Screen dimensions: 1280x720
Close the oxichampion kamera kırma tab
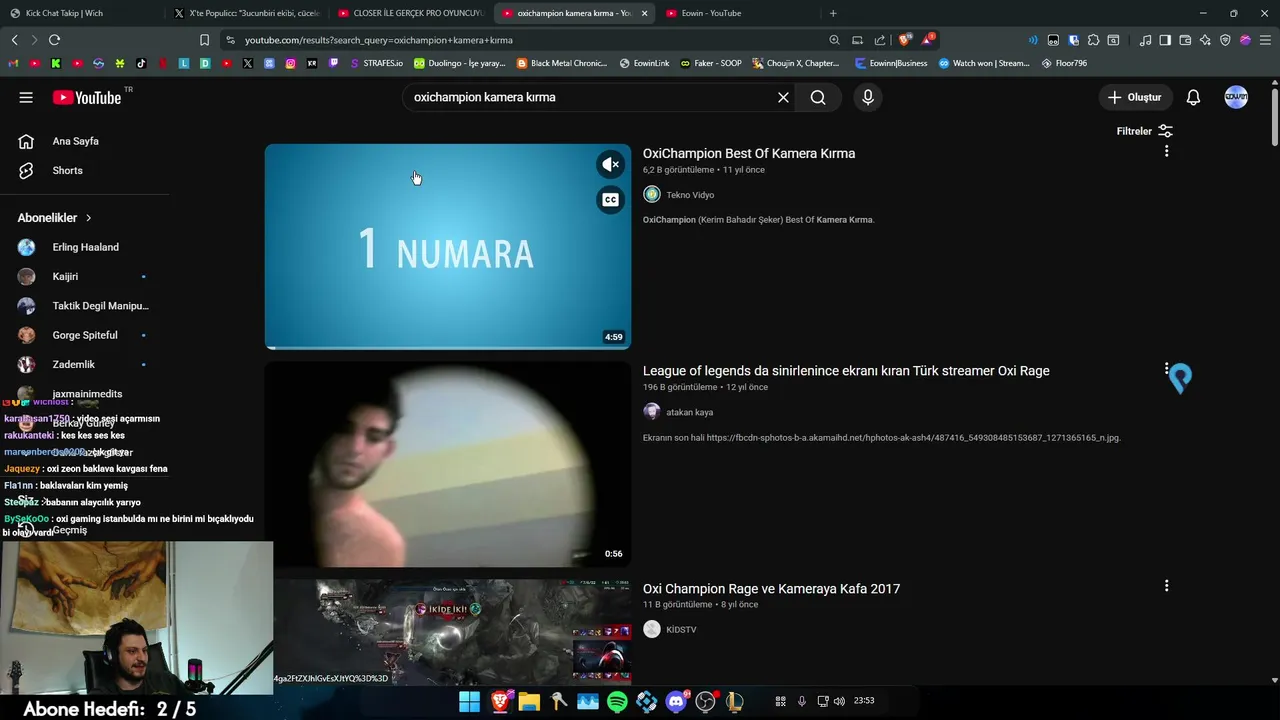pyautogui.click(x=644, y=13)
